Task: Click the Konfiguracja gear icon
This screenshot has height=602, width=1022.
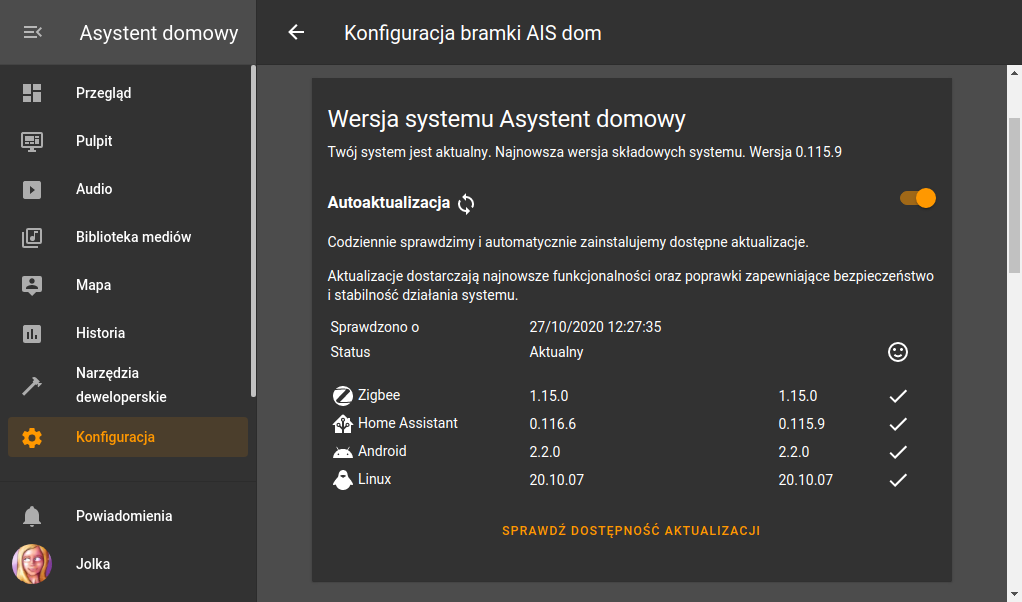Action: pyautogui.click(x=32, y=437)
